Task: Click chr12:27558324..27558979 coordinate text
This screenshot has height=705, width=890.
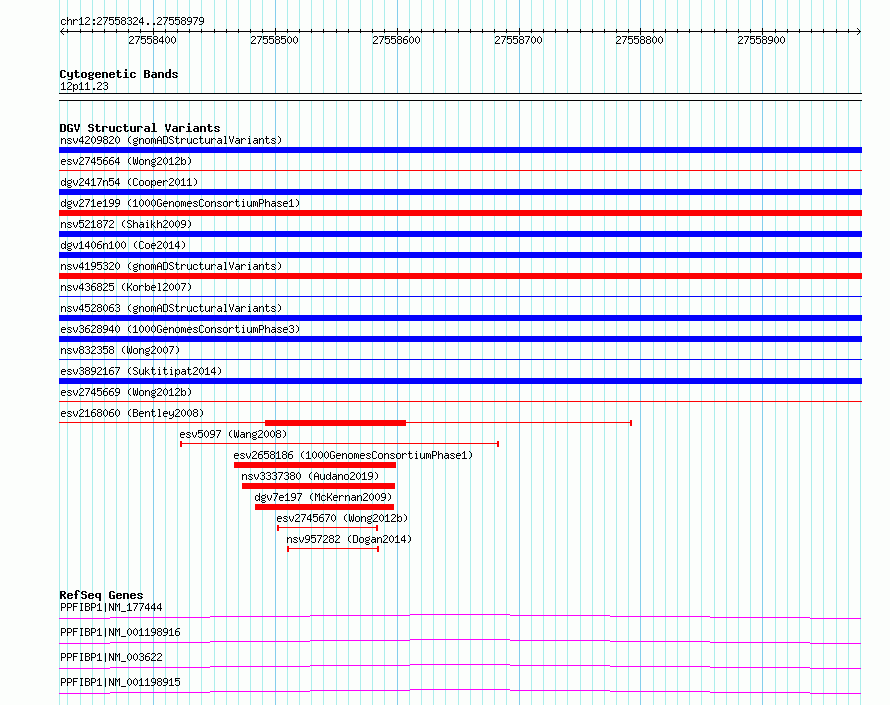Action: click(x=132, y=21)
